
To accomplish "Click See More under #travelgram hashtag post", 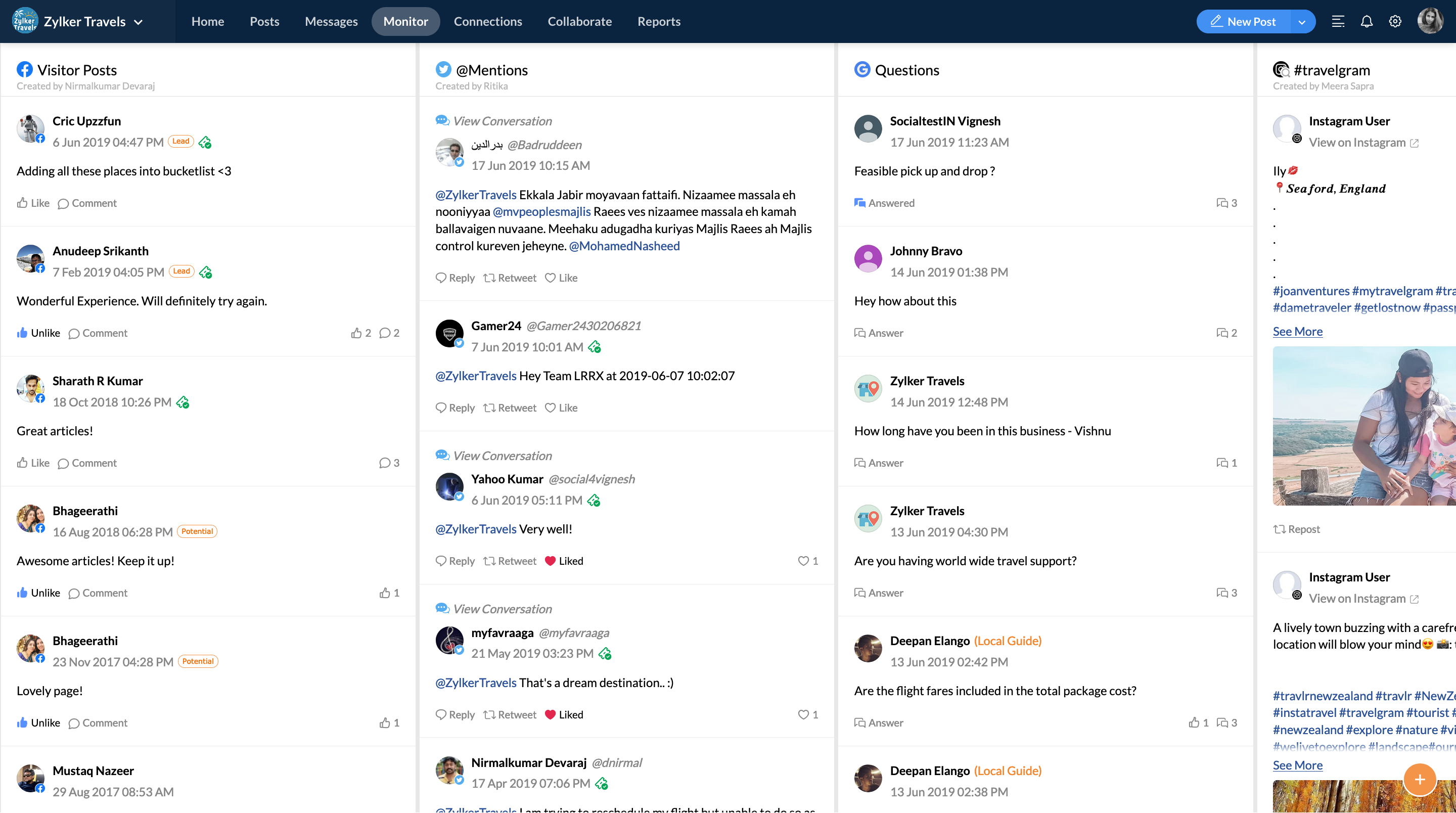I will (1296, 331).
